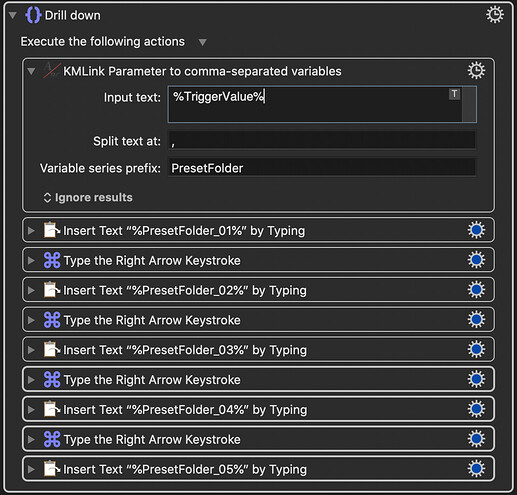Click clipboard icon of Insert Text PresetFolder_03 action
The width and height of the screenshot is (517, 495).
51,349
